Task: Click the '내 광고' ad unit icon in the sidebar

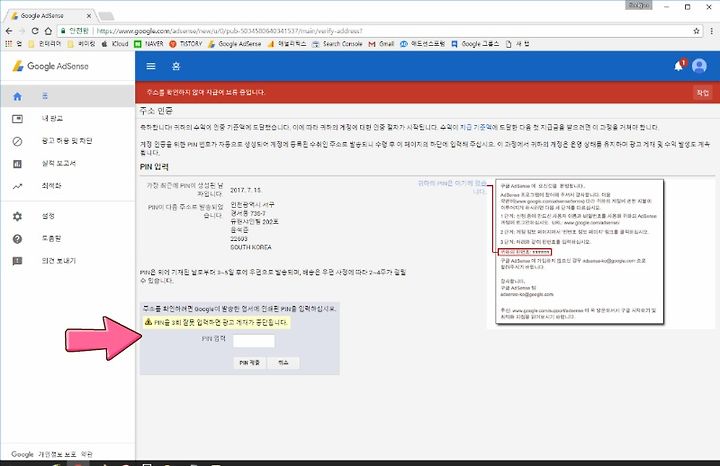Action: click(x=17, y=119)
